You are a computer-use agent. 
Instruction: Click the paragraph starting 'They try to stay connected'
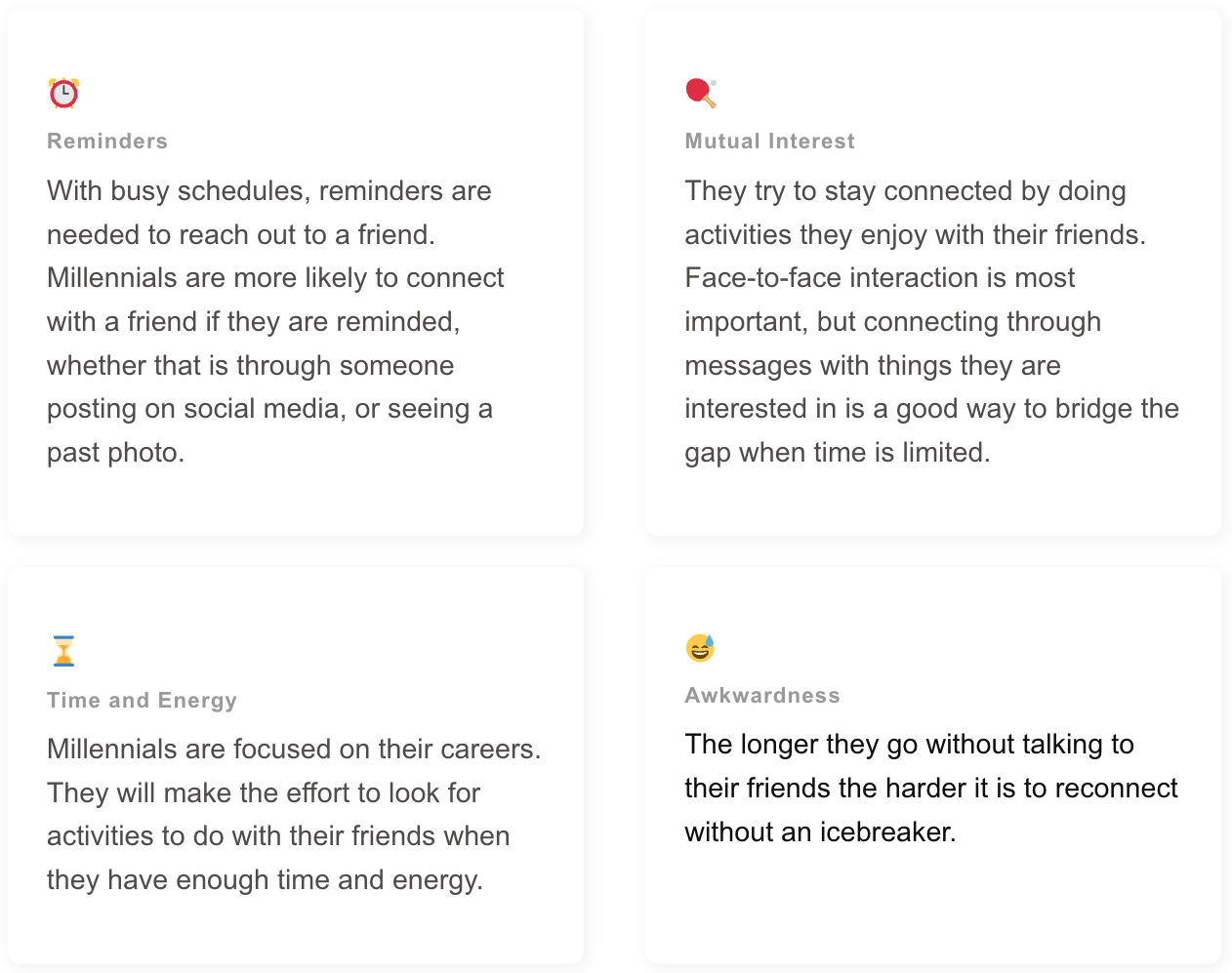(x=931, y=321)
